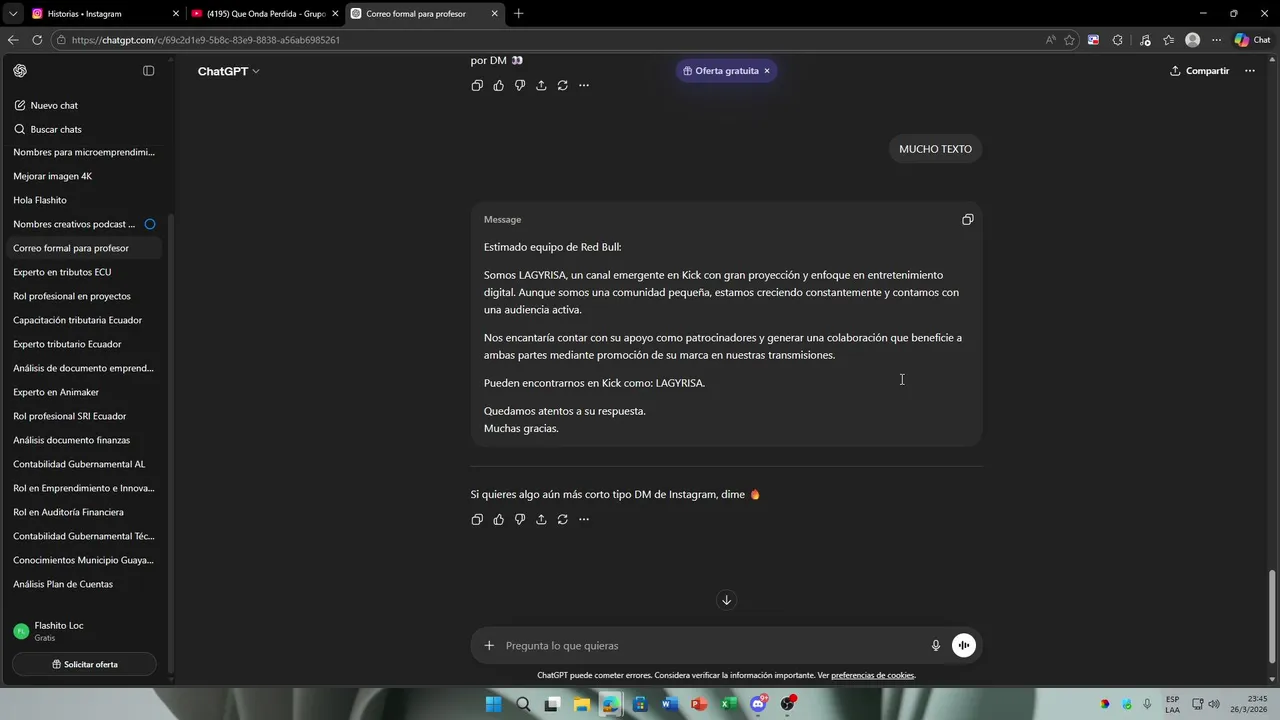This screenshot has height=720, width=1280.
Task: Open a new browser tab
Action: (518, 14)
